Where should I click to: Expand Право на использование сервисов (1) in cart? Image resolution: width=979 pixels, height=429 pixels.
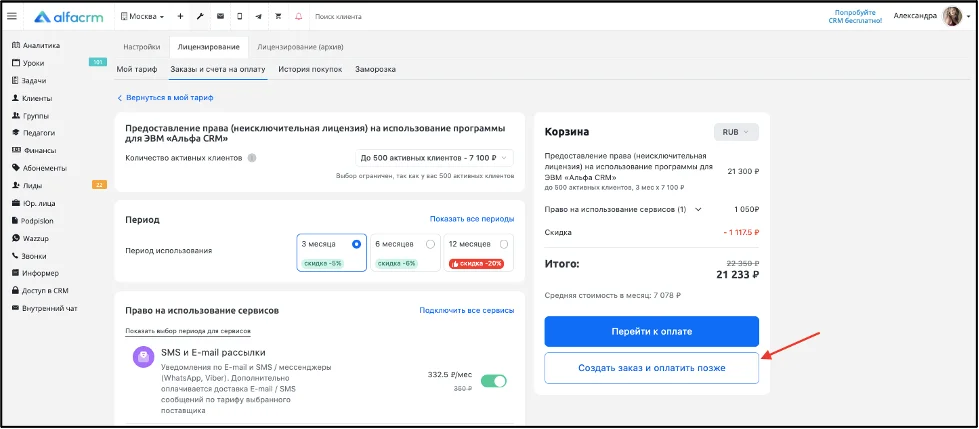[x=698, y=210]
